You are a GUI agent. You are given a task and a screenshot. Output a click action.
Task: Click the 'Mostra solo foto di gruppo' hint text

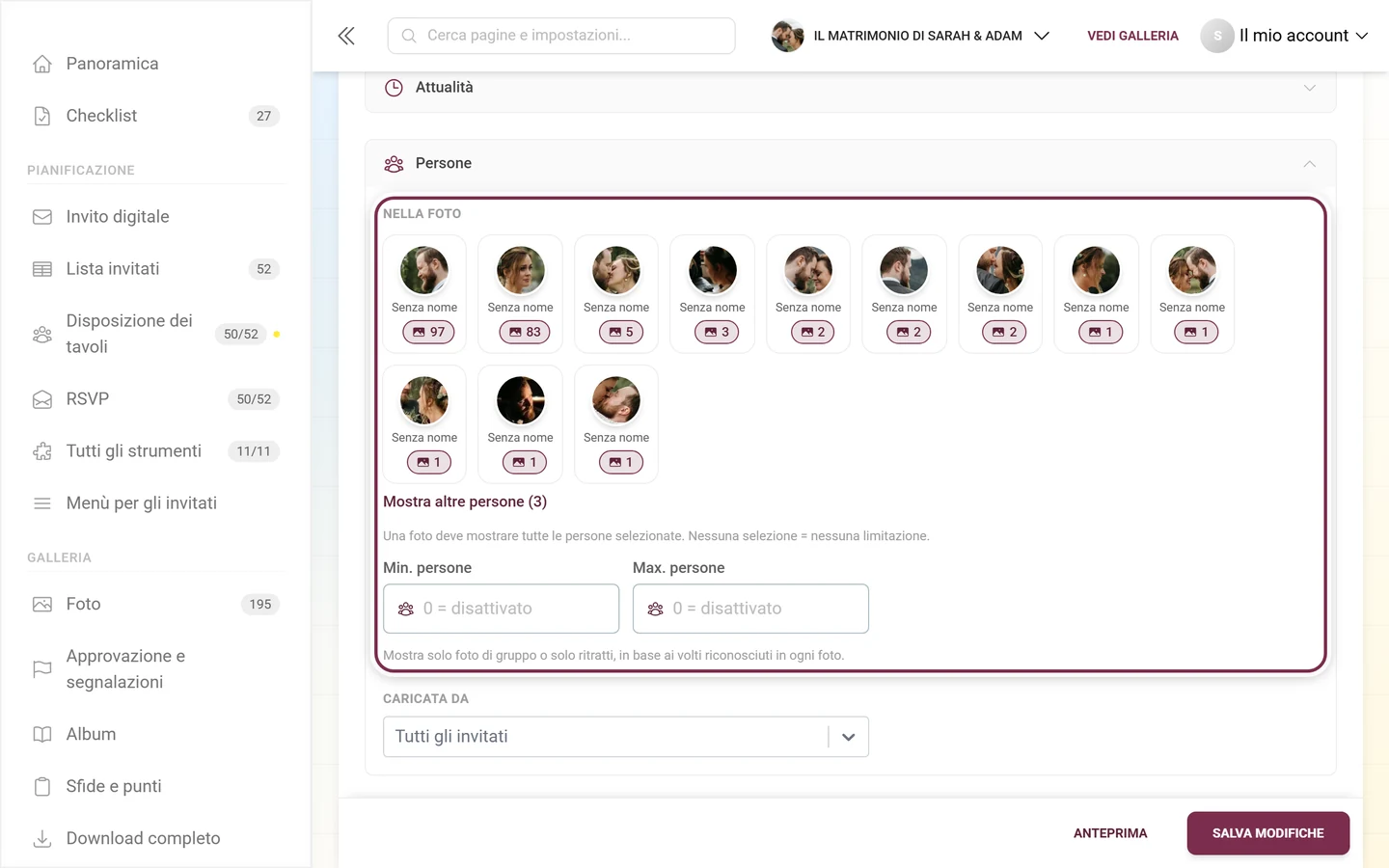coord(613,656)
